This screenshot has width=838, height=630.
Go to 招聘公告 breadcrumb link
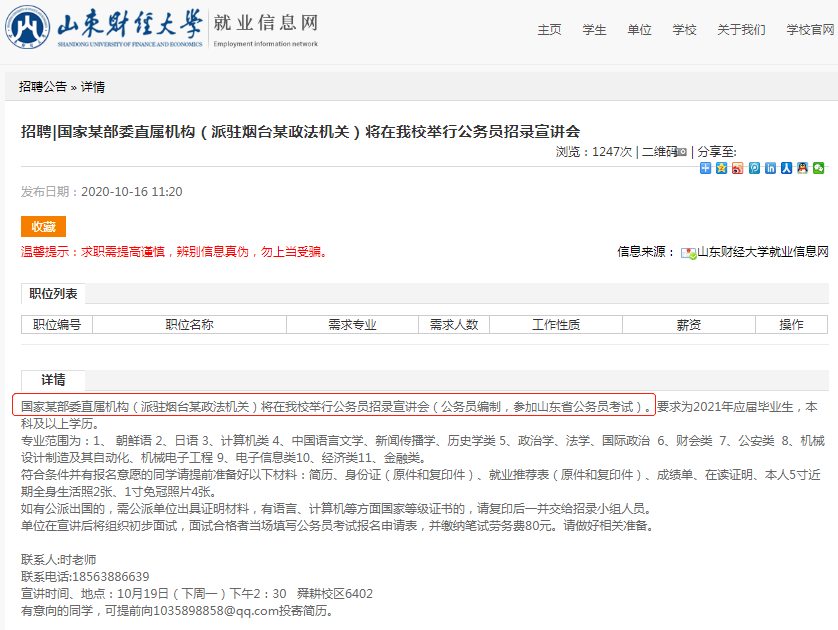point(43,87)
